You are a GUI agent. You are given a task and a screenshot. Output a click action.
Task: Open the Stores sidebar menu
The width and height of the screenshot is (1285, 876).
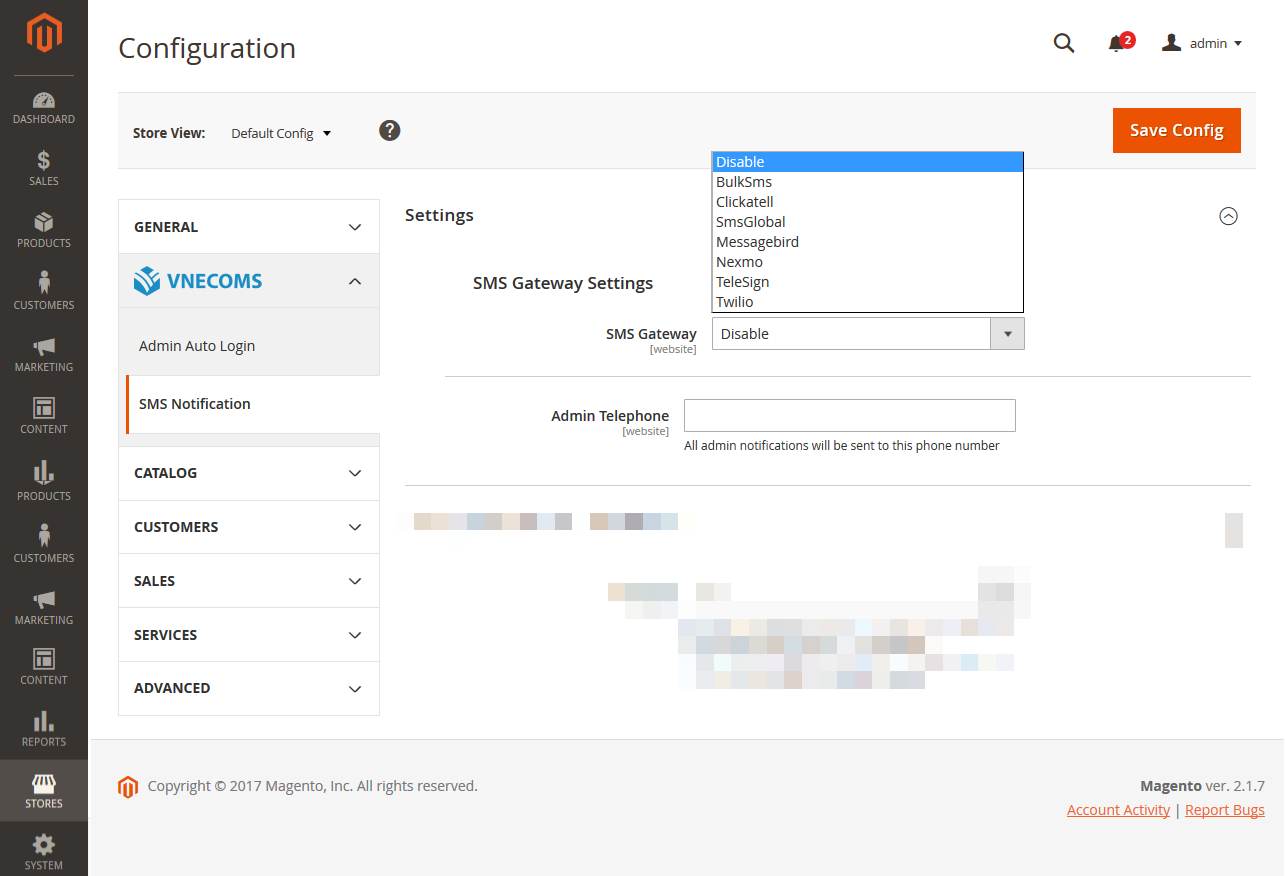(x=44, y=791)
